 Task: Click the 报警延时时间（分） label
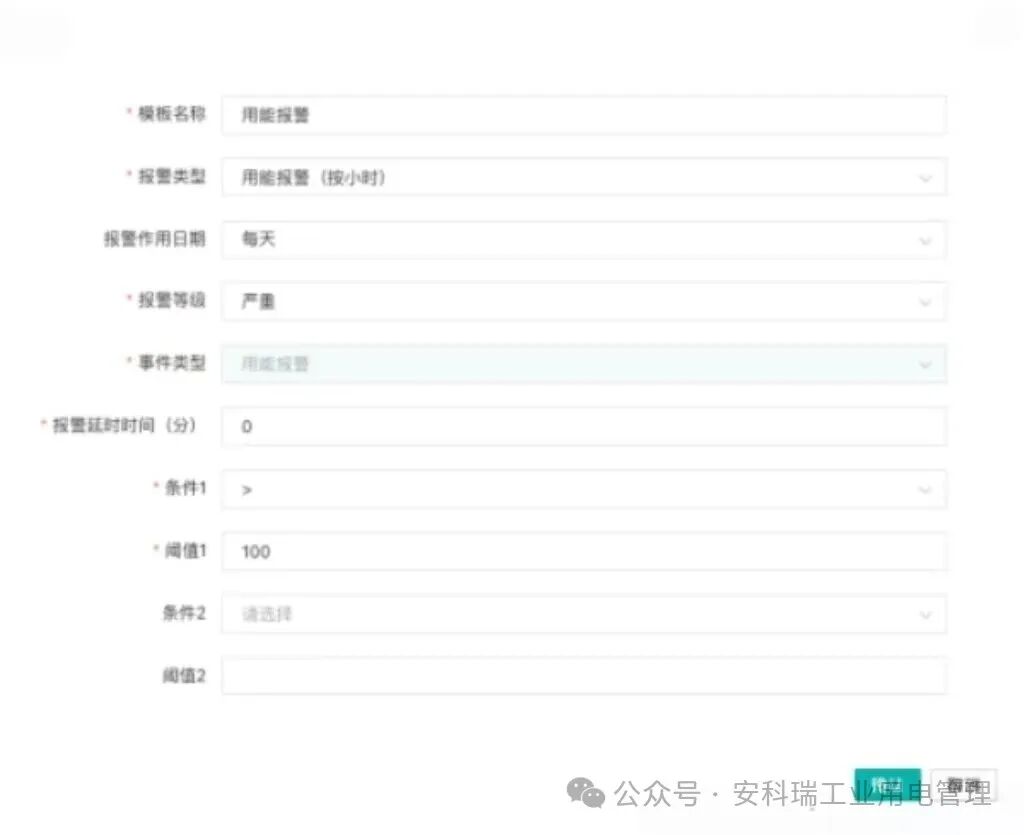click(x=124, y=426)
